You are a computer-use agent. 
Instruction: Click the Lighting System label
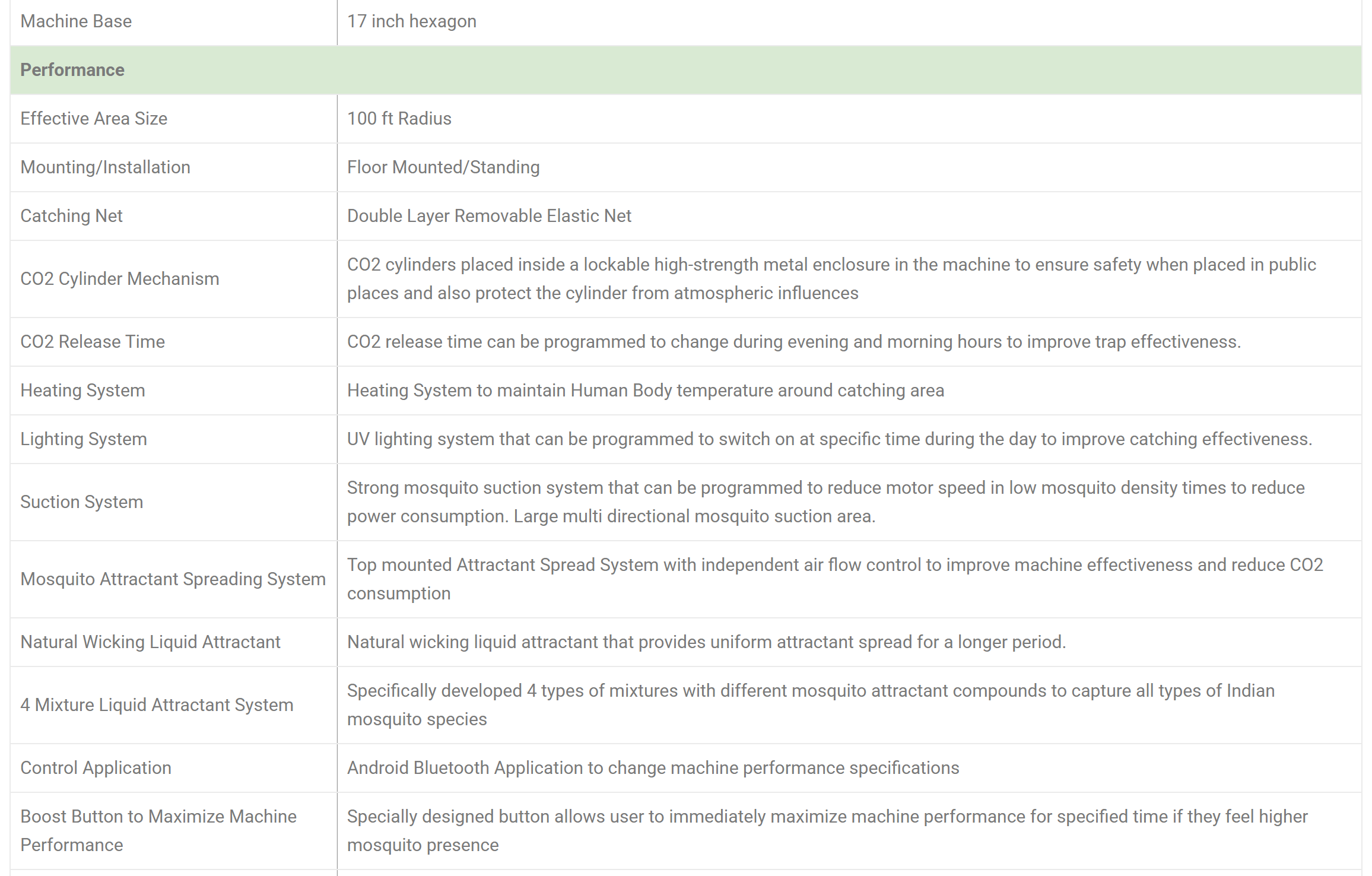coord(84,439)
